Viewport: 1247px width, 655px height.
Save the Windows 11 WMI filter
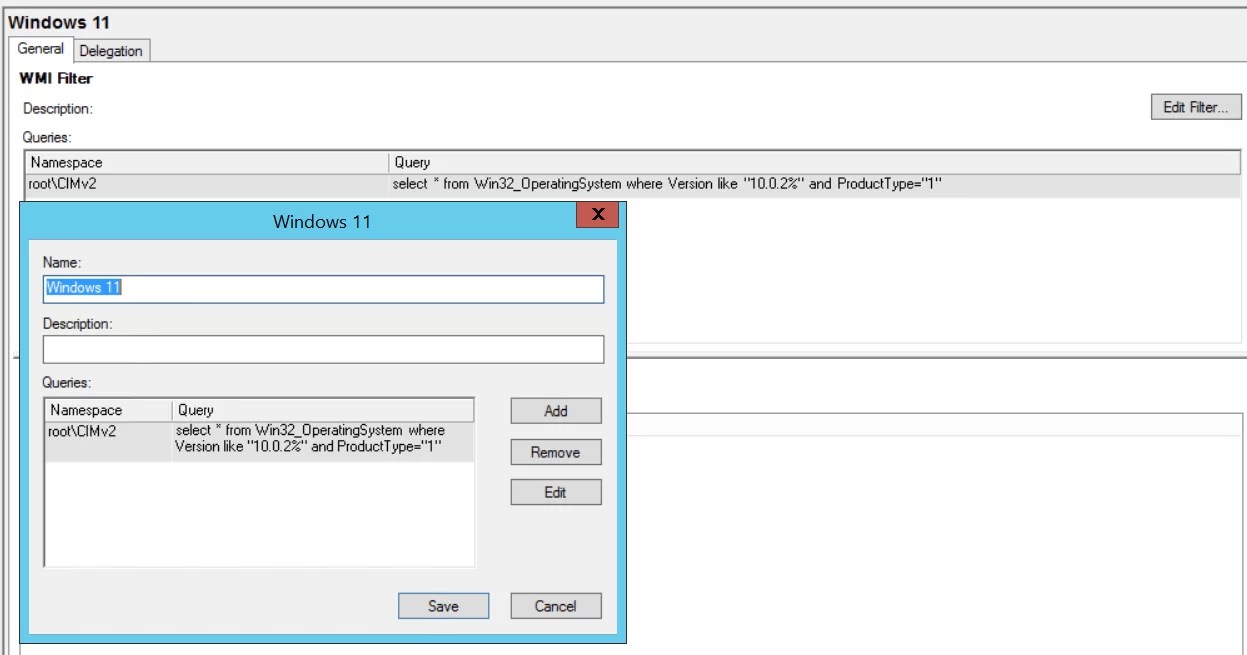tap(443, 606)
